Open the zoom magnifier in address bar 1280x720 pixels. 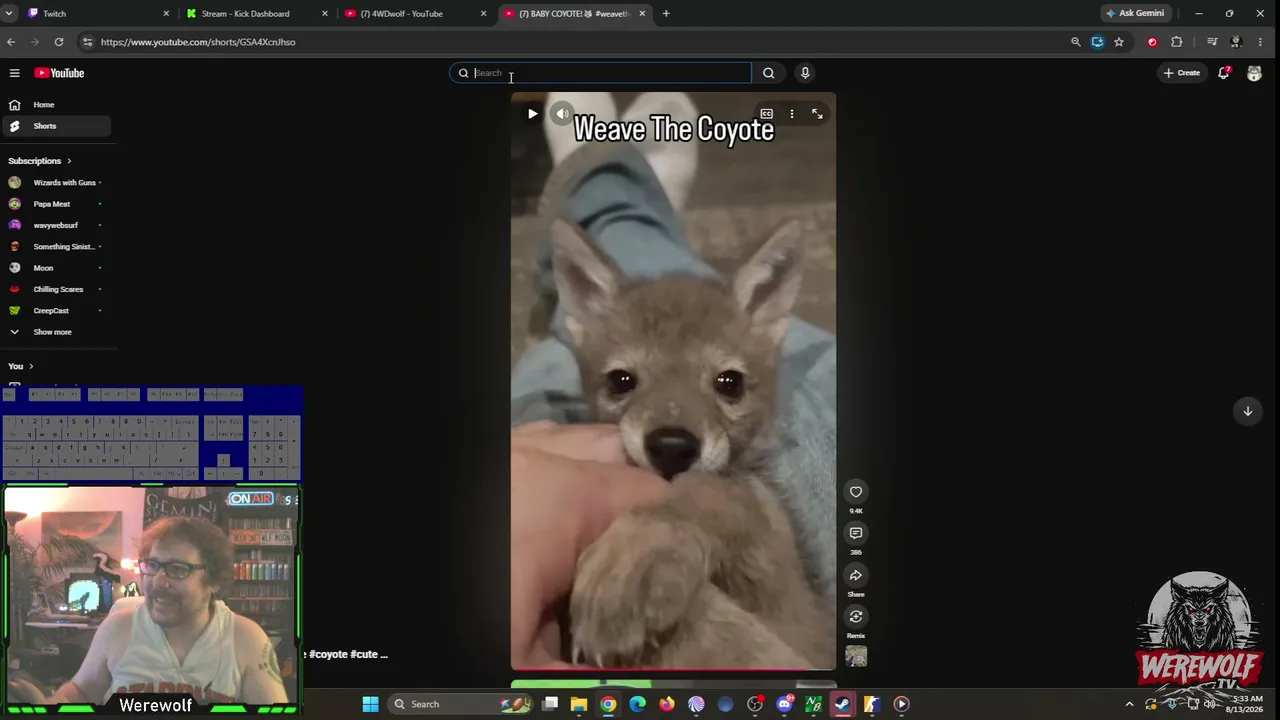[x=1076, y=42]
